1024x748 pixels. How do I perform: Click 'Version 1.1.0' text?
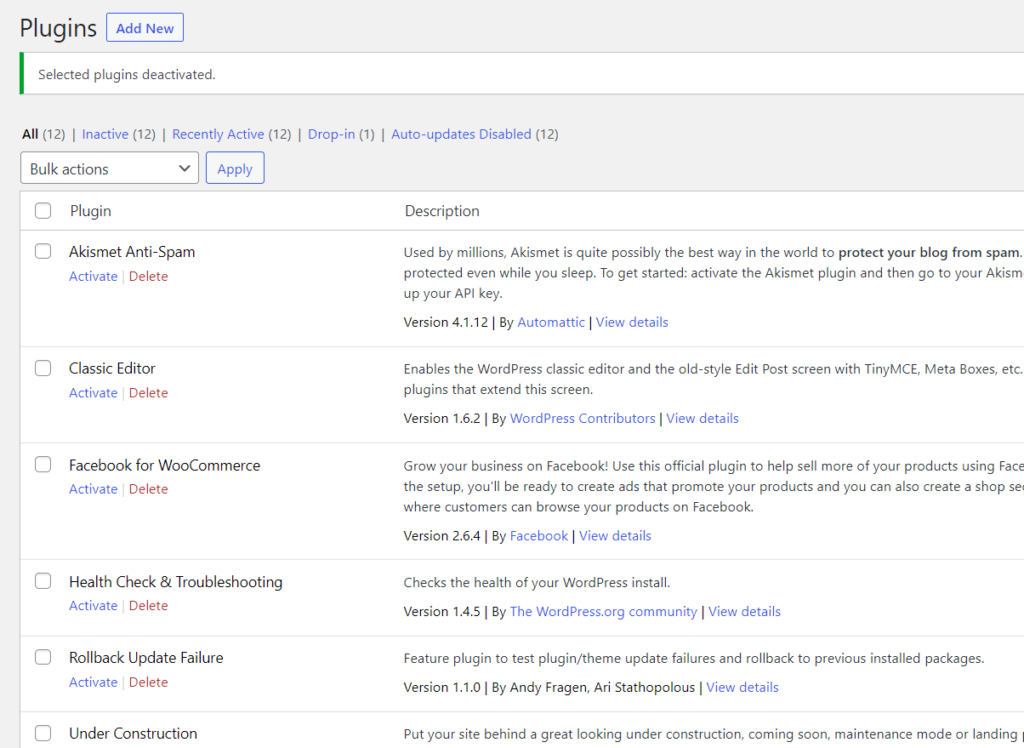click(442, 687)
